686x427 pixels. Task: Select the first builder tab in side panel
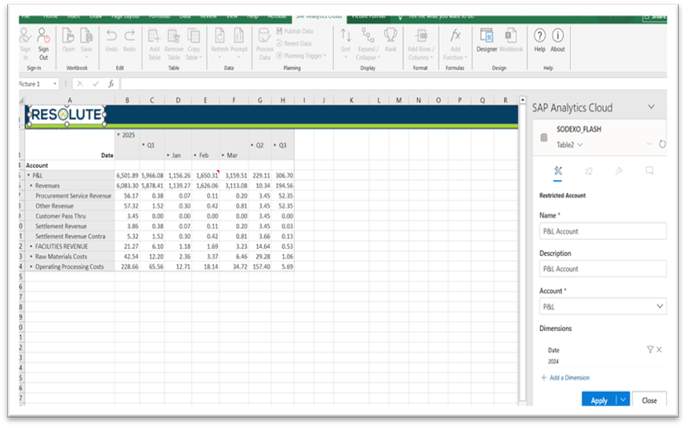(x=557, y=171)
